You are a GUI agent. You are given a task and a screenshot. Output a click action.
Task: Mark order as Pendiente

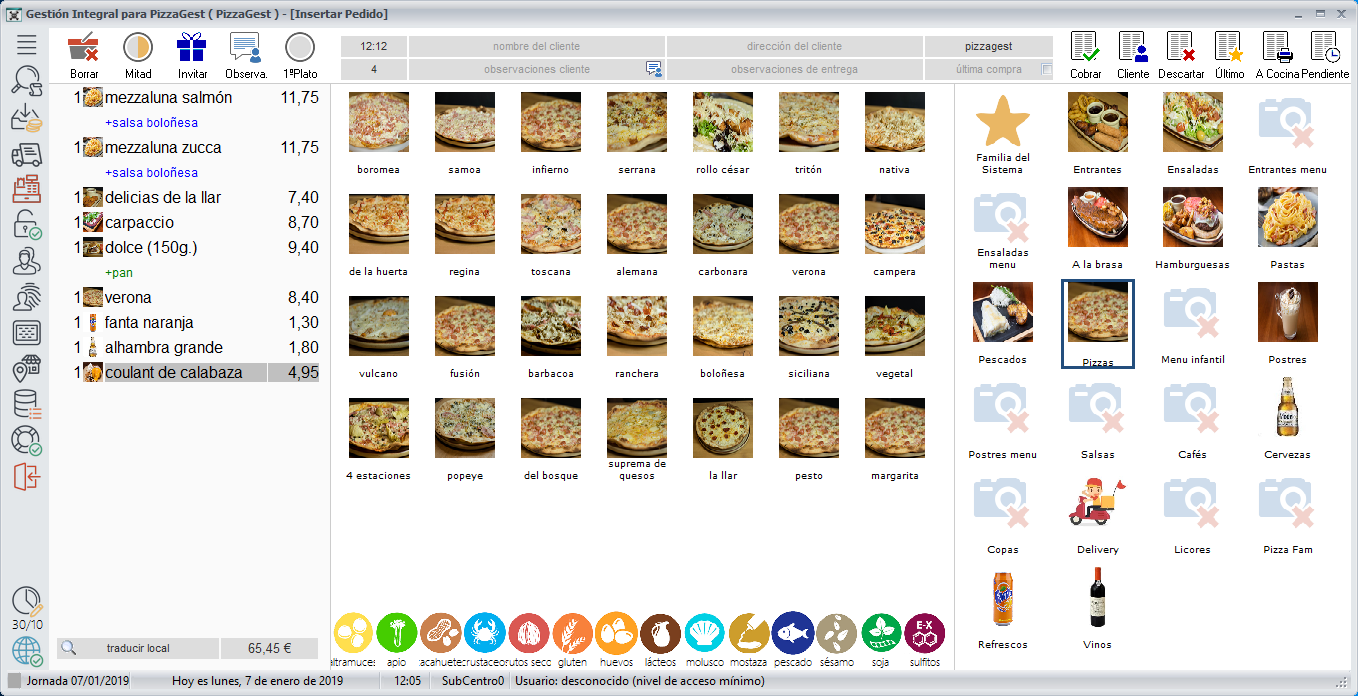click(x=1325, y=49)
